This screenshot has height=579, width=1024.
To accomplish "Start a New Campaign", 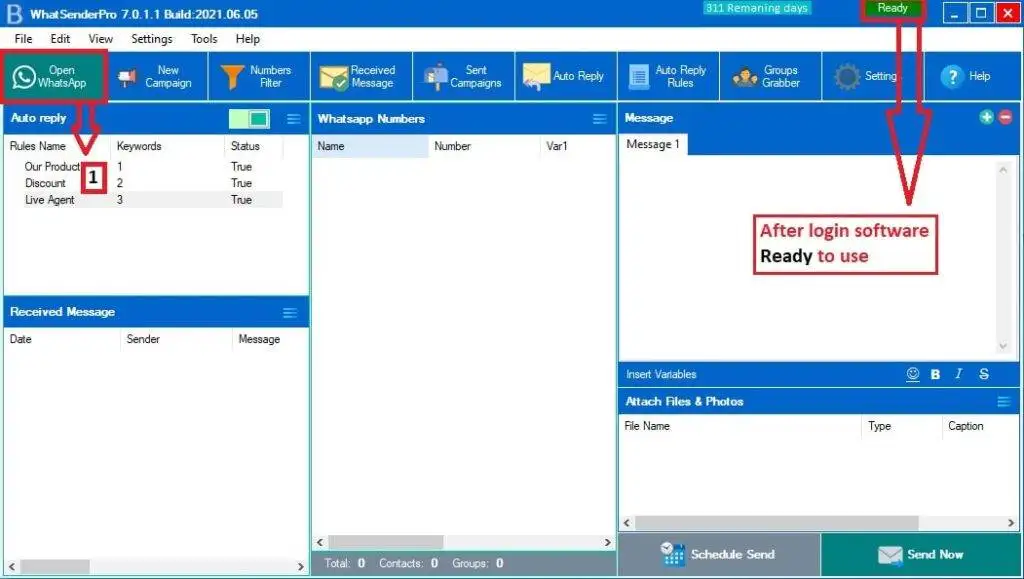I will tap(157, 76).
